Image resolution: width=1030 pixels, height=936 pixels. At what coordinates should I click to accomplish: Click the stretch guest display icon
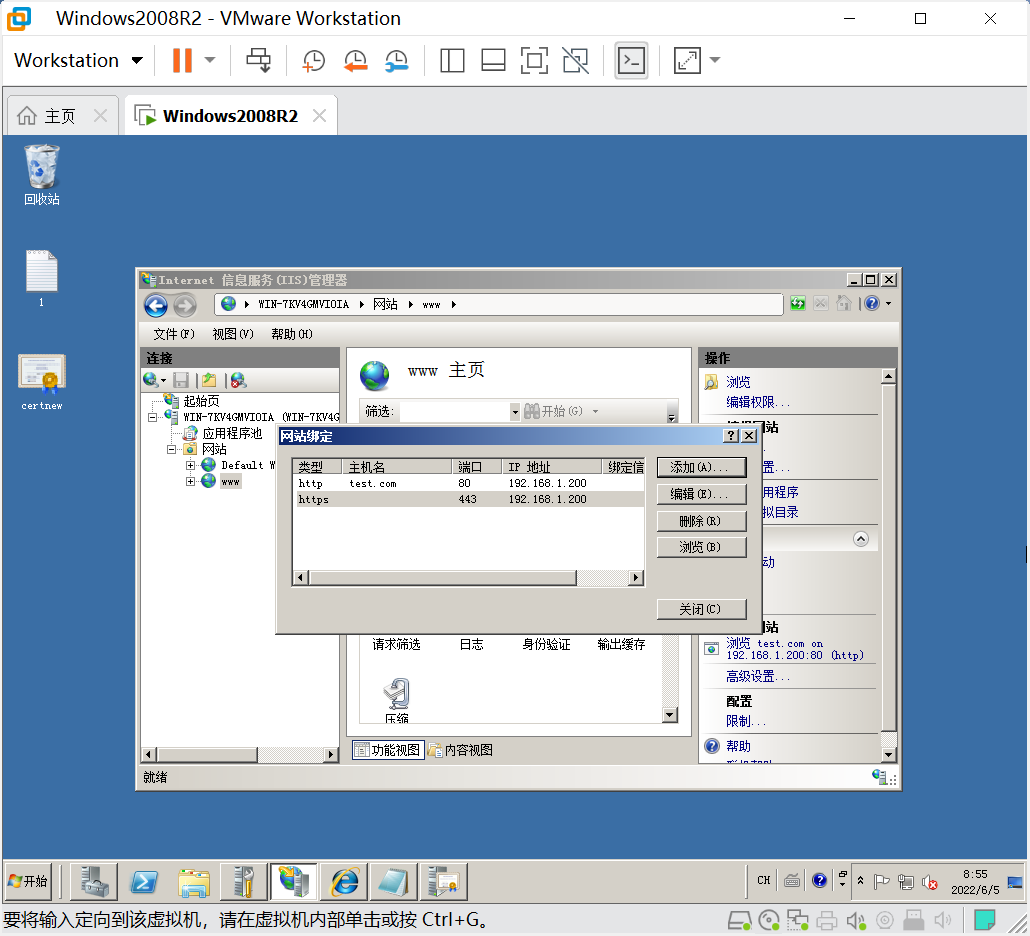click(687, 60)
